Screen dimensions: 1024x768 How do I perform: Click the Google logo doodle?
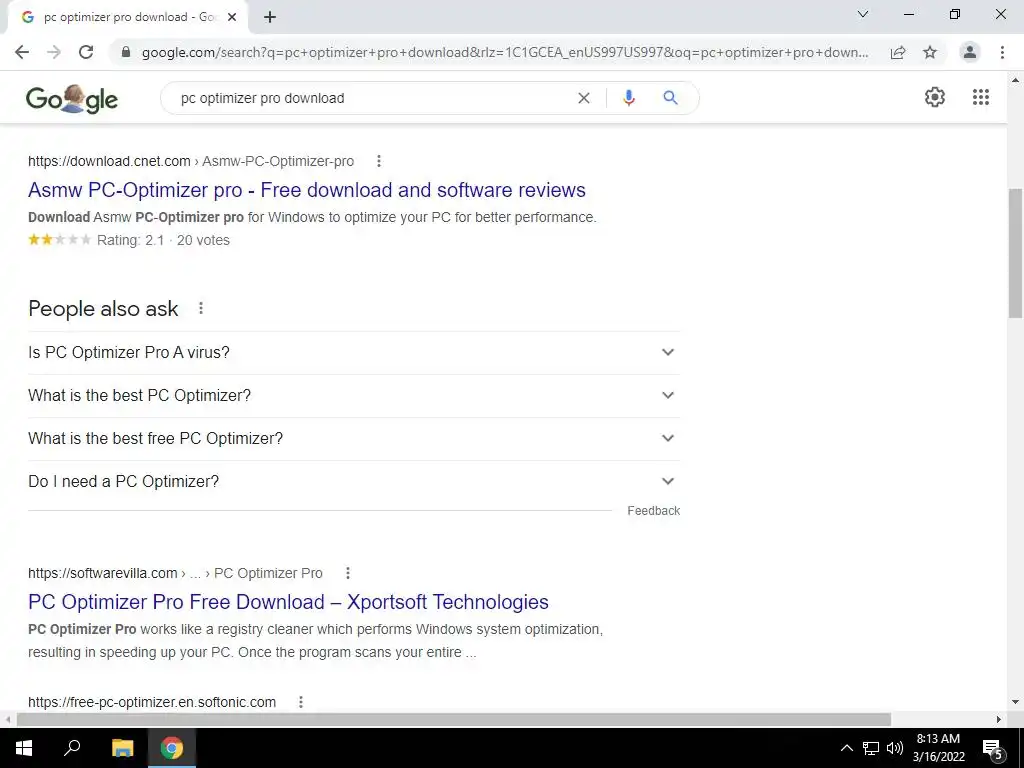coord(72,99)
